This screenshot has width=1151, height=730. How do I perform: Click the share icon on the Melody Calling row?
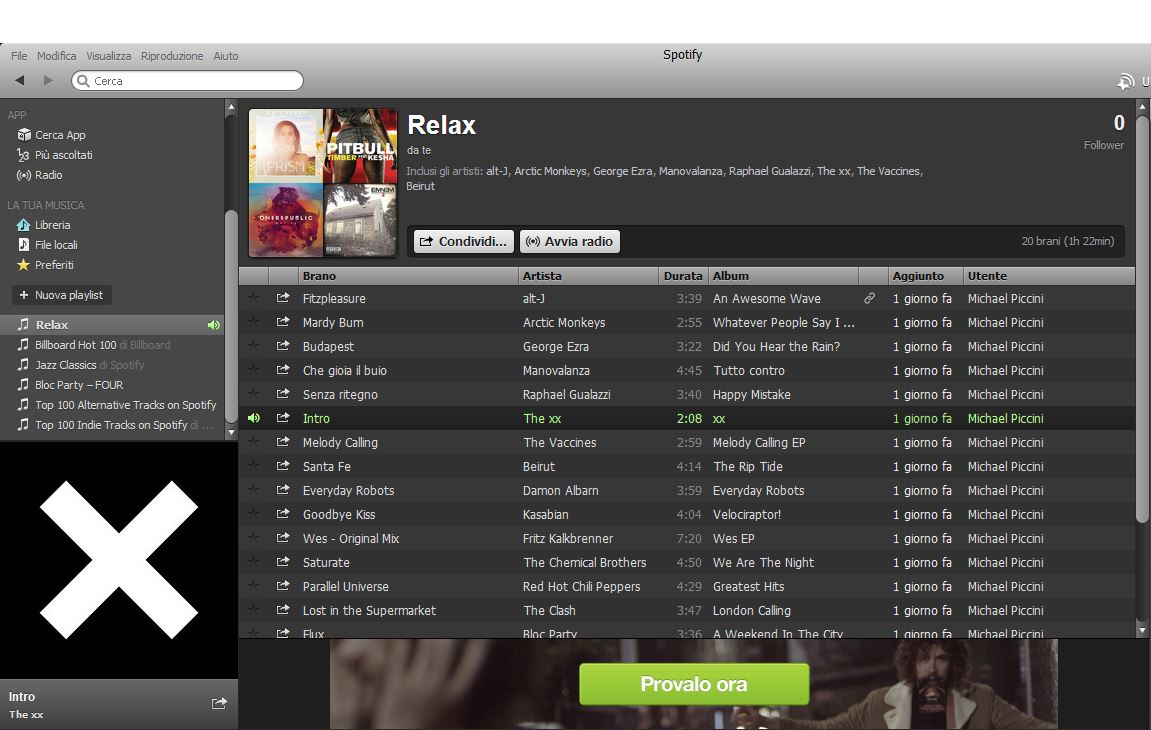283,442
